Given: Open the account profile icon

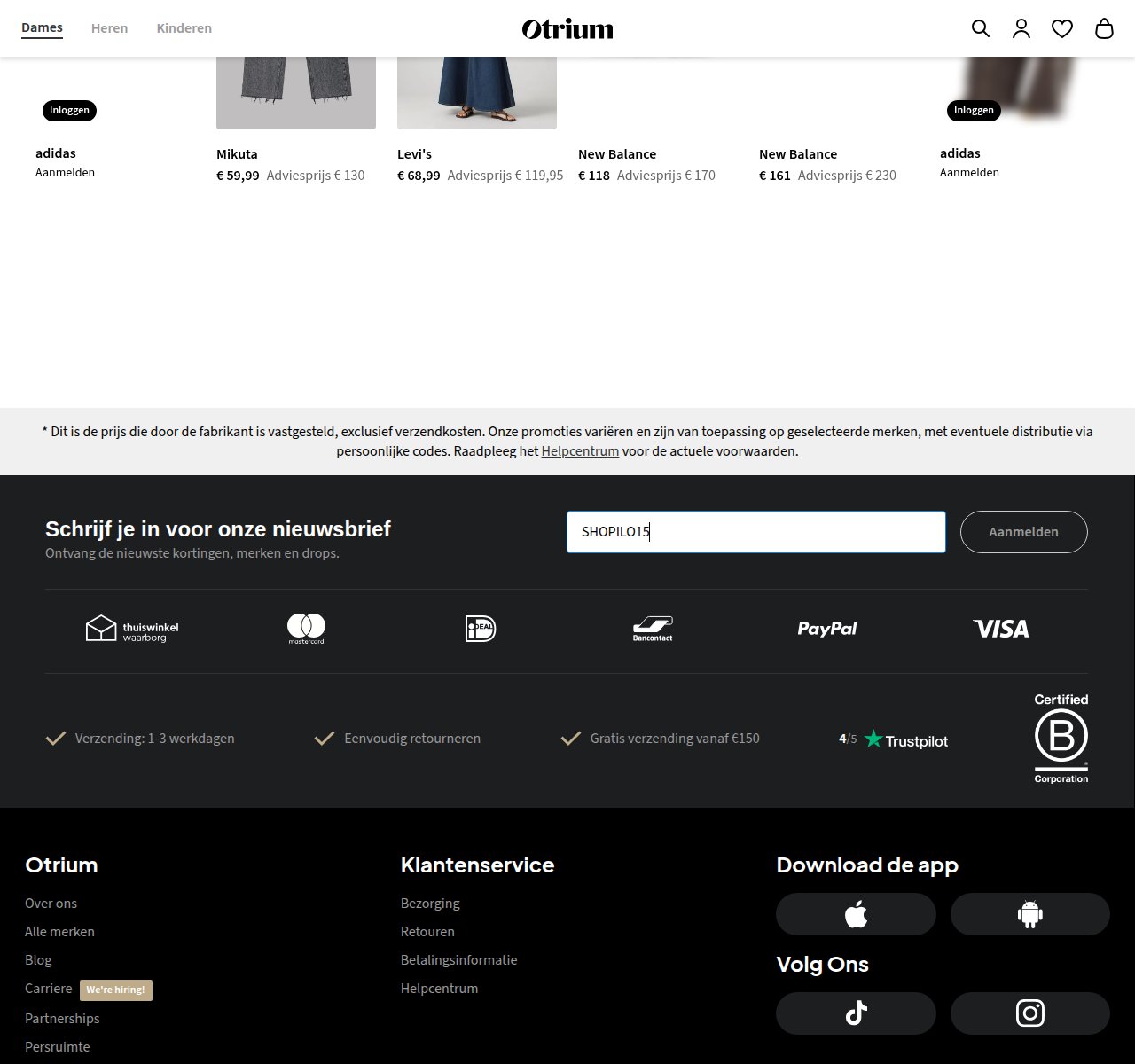Looking at the screenshot, I should [1021, 28].
